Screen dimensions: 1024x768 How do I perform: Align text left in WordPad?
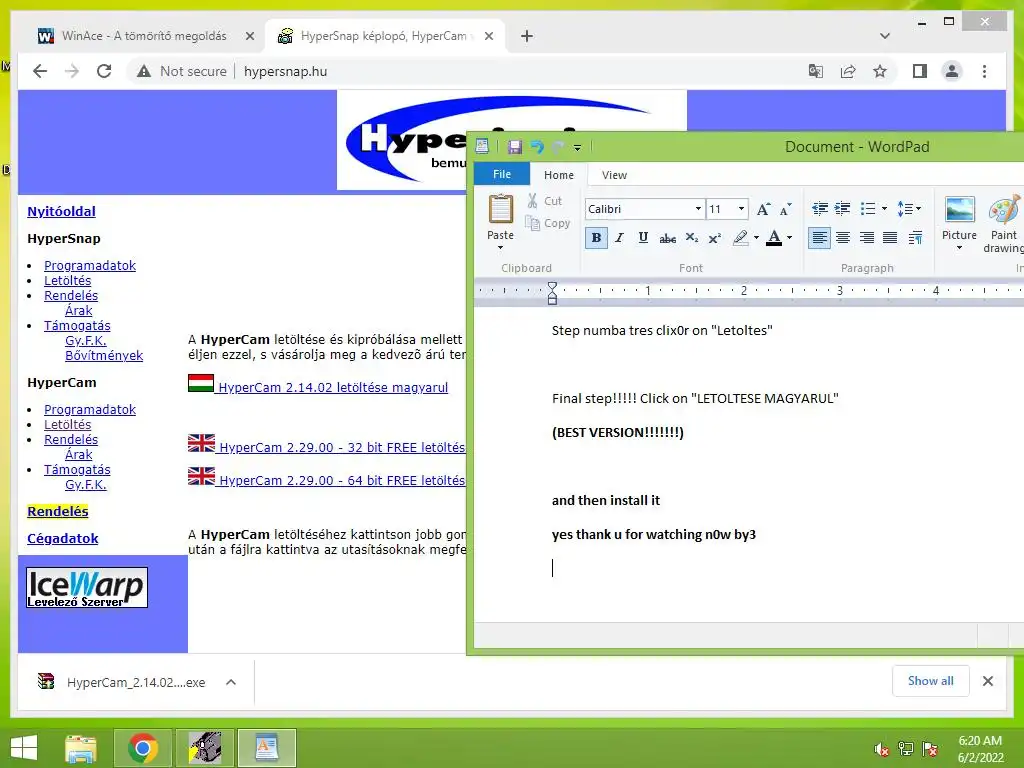pyautogui.click(x=819, y=238)
